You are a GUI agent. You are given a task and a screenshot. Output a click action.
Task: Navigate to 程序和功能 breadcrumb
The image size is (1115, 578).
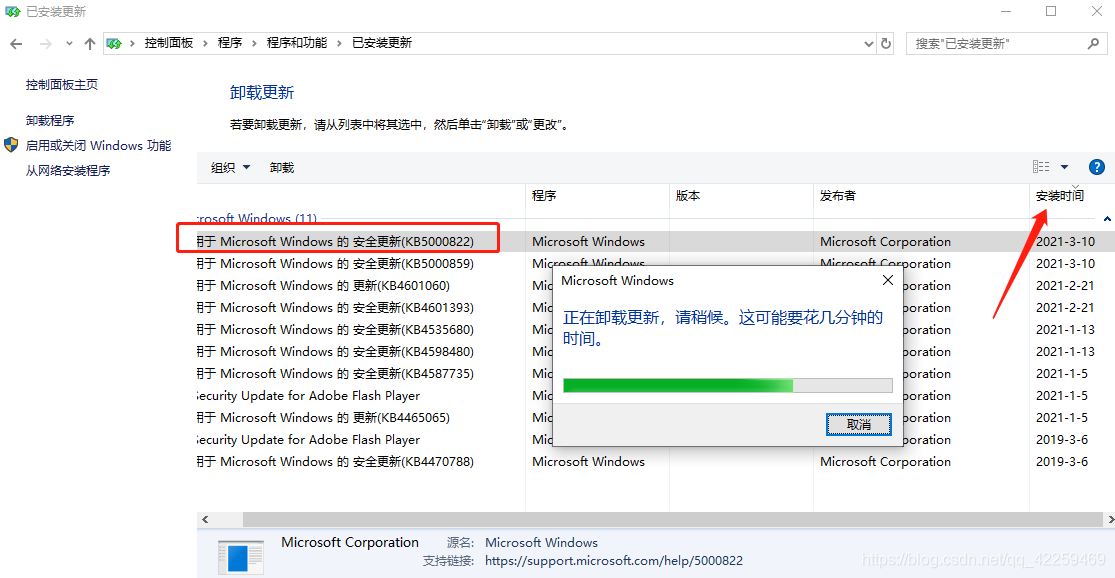click(297, 43)
